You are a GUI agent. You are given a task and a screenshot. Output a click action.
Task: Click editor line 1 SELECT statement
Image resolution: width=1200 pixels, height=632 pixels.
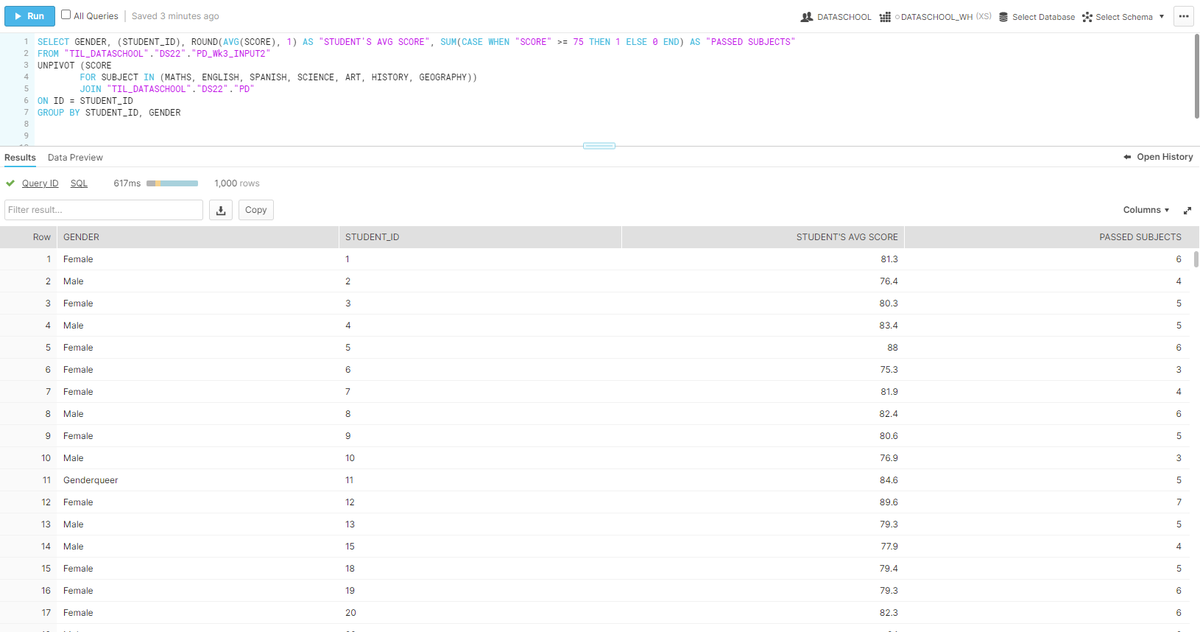point(417,41)
